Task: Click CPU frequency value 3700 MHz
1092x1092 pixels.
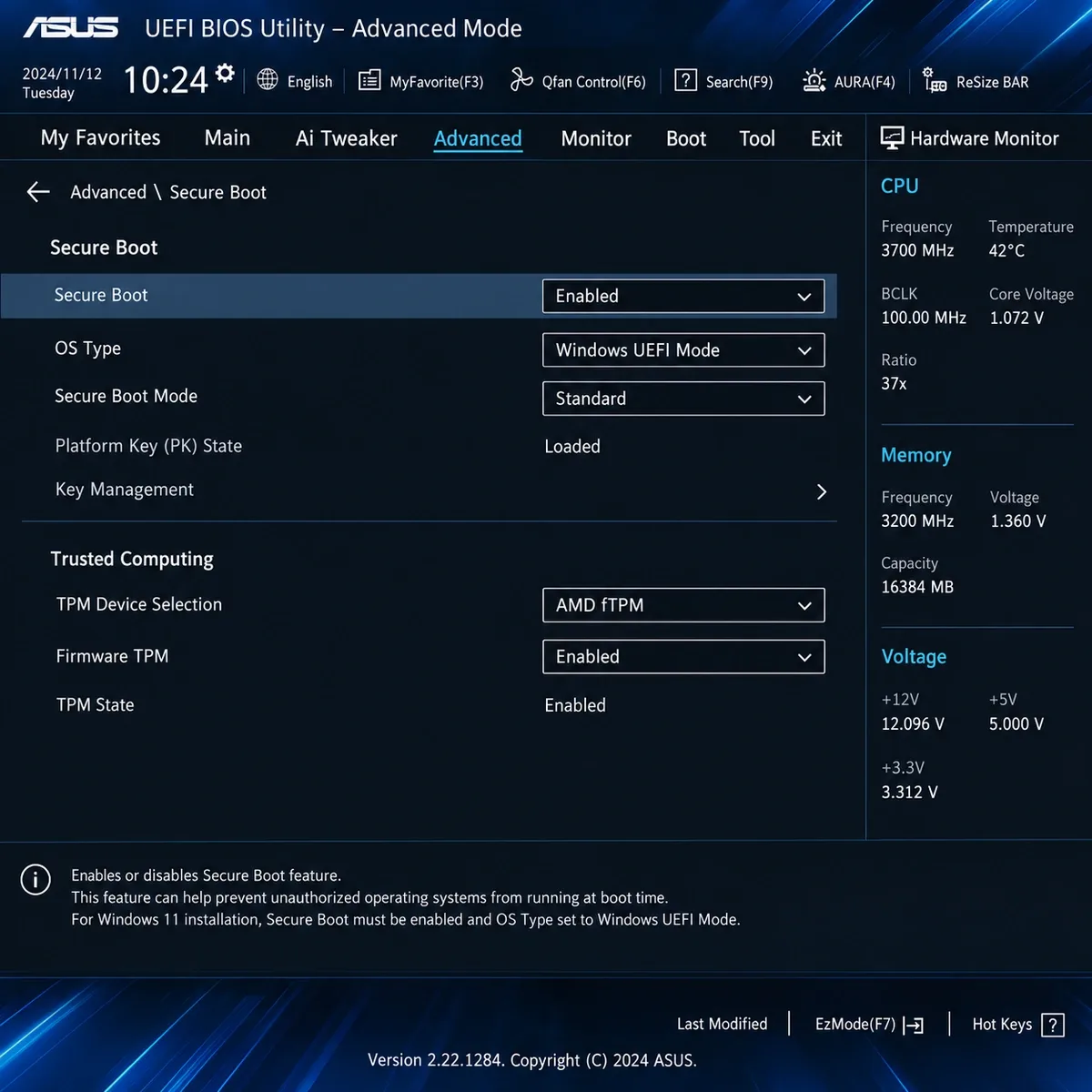Action: 917,250
